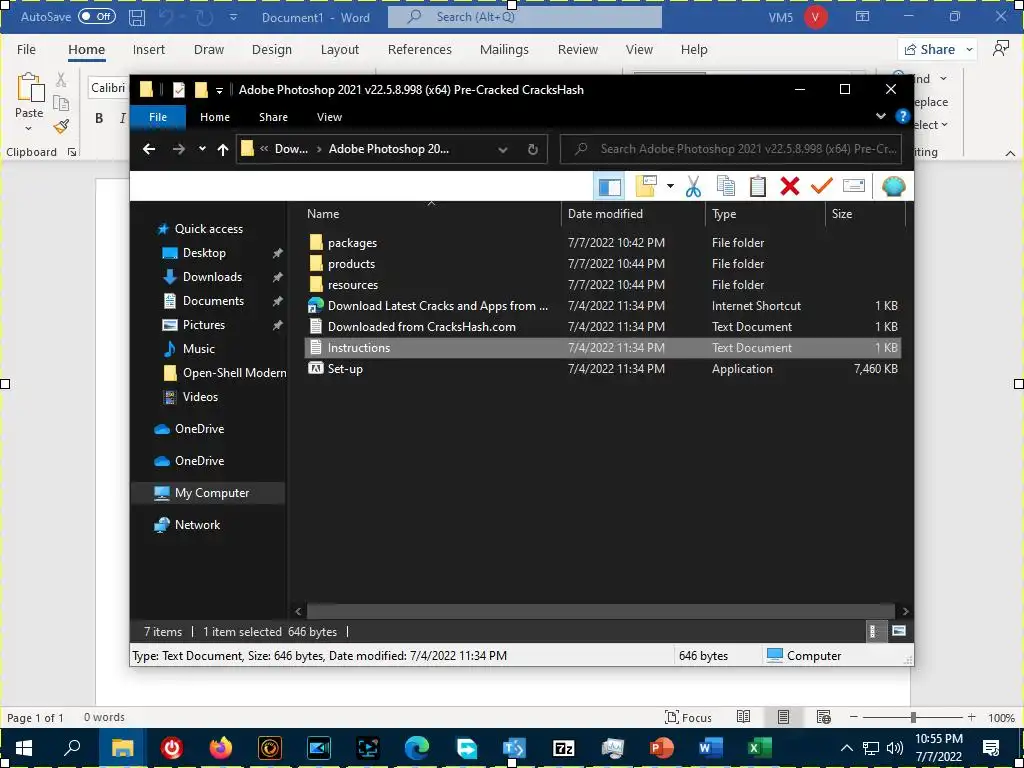Go up one folder level with the up arrow

(x=223, y=149)
